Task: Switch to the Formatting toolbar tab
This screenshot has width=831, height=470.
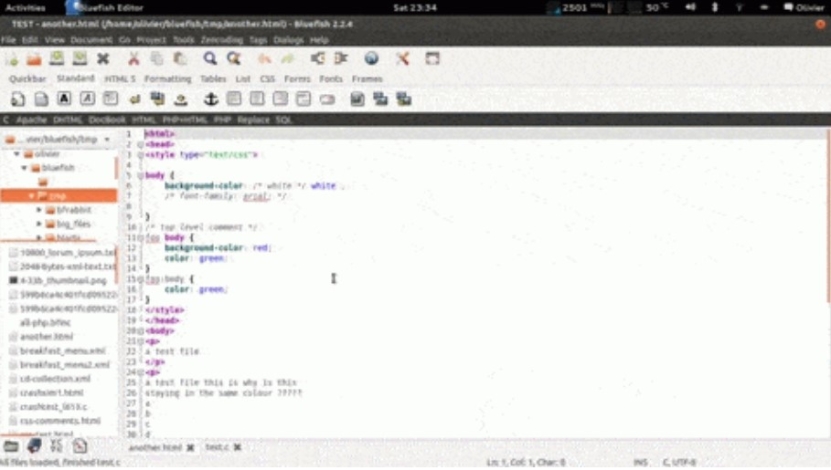Action: (167, 79)
